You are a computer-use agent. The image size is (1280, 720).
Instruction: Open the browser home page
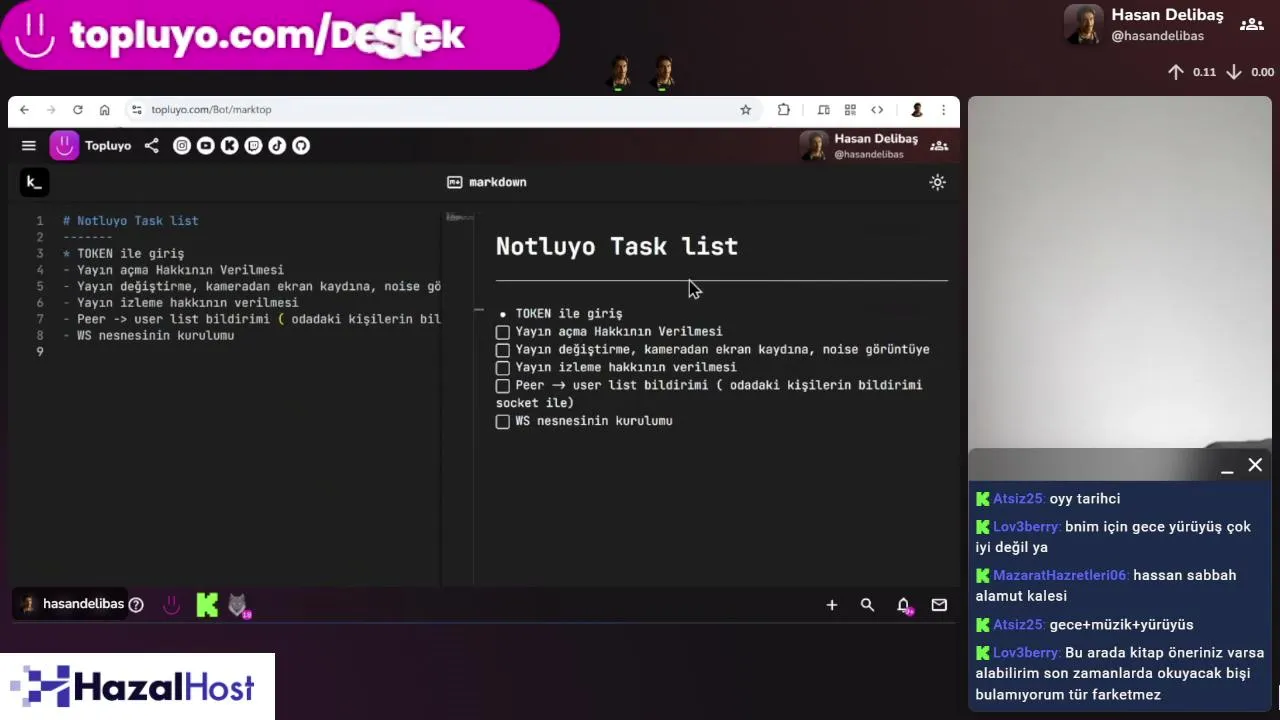(104, 110)
